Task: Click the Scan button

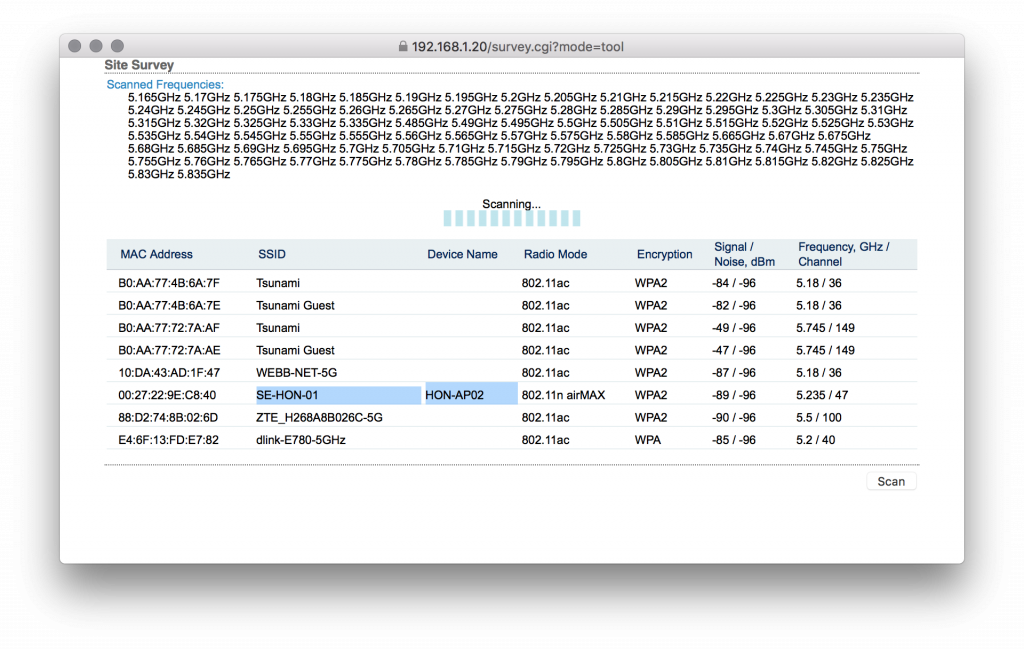Action: click(891, 481)
